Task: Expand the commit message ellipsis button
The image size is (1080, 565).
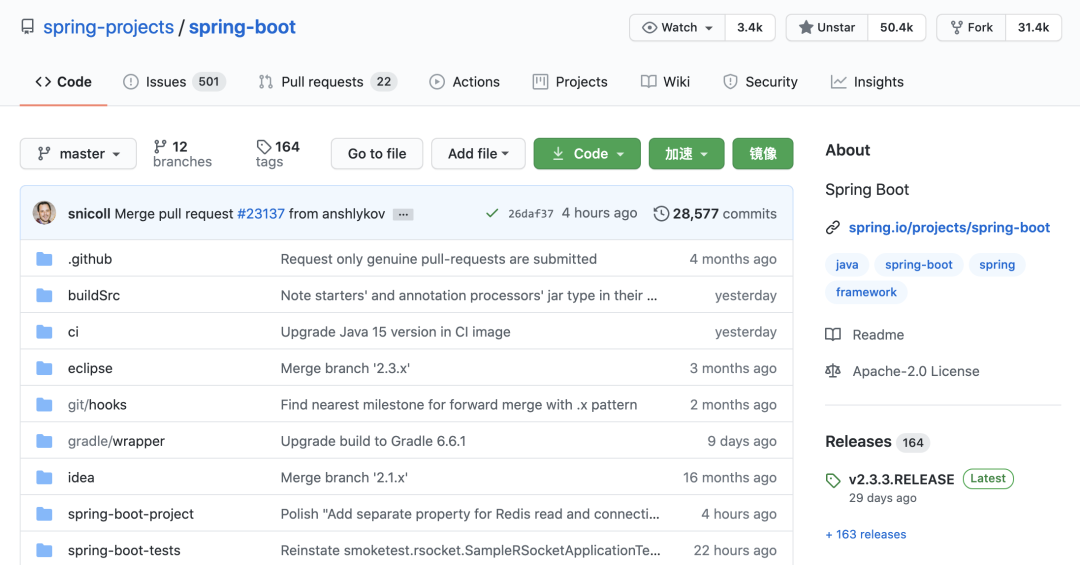Action: click(x=403, y=214)
